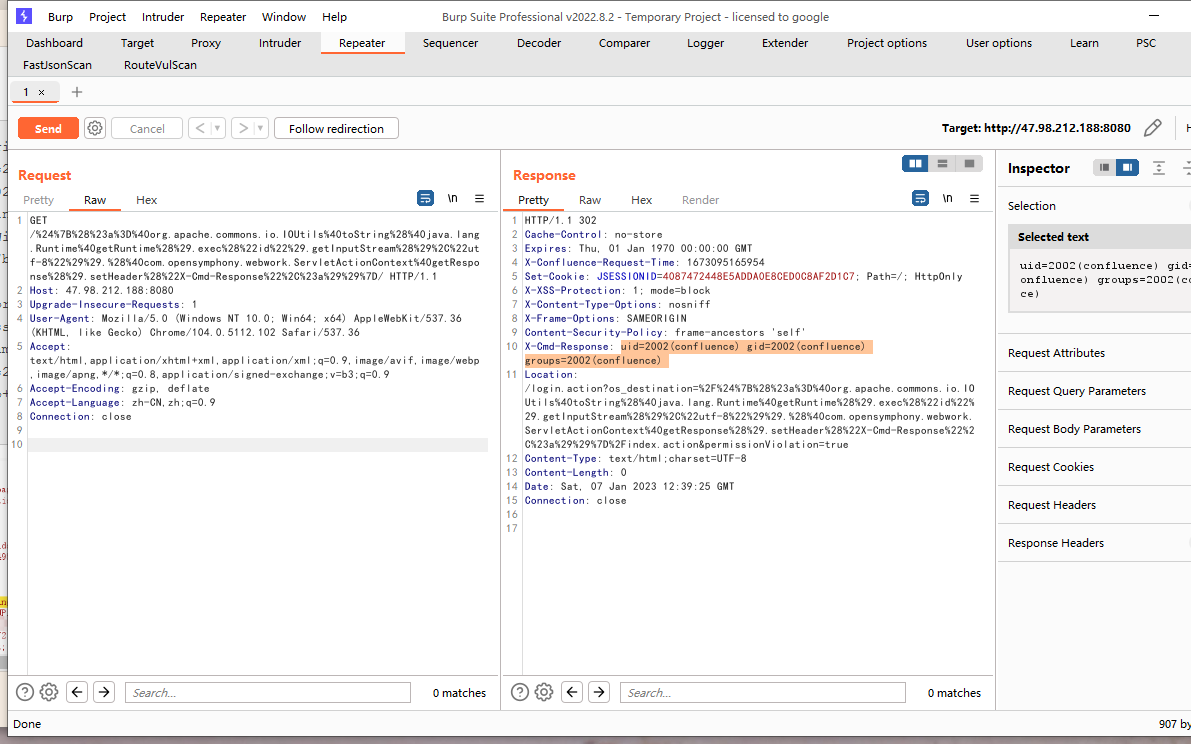The image size is (1191, 744).
Task: Click the Cancel button
Action: [x=147, y=128]
